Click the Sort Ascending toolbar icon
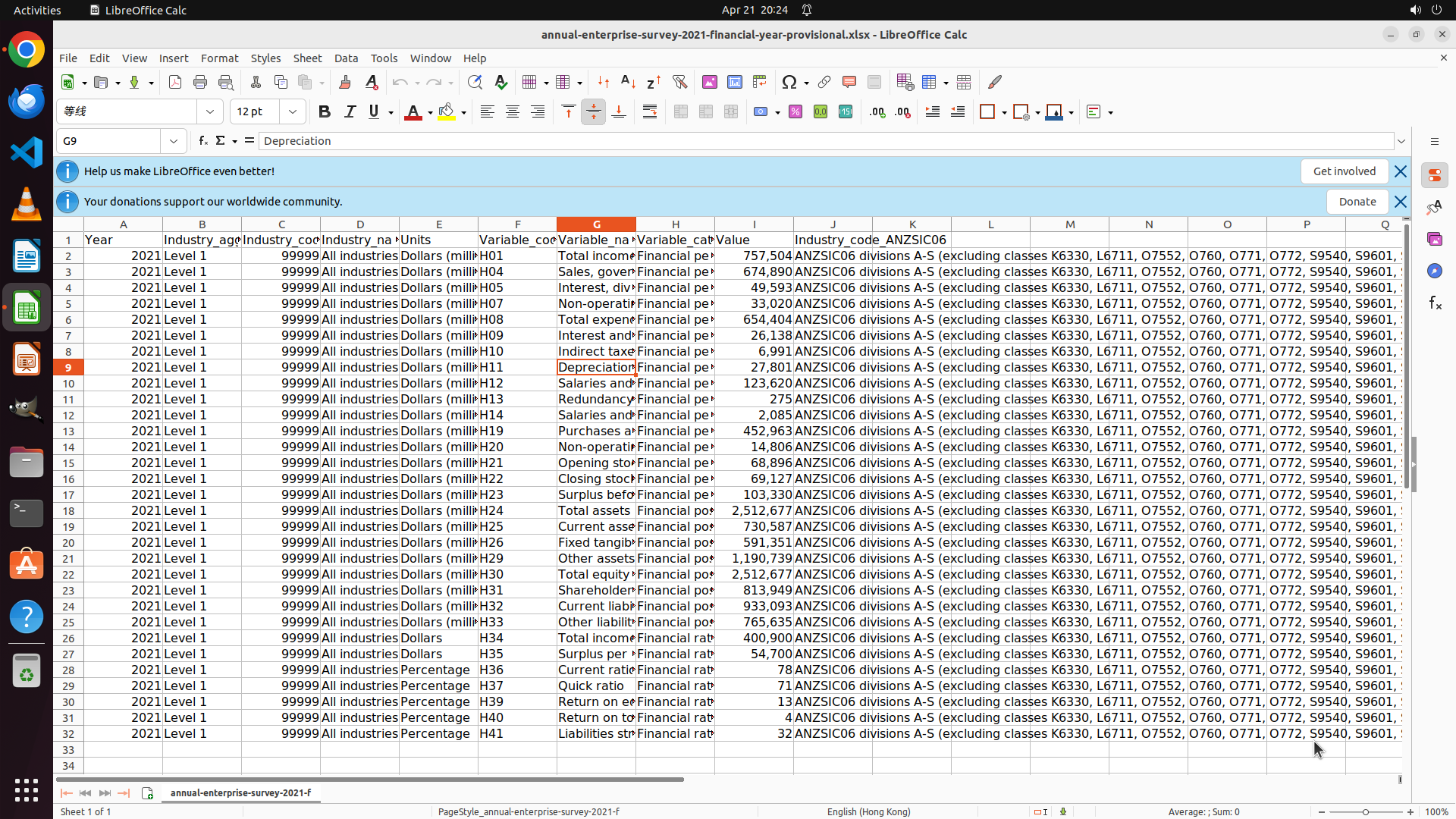This screenshot has height=819, width=1456. 628,82
